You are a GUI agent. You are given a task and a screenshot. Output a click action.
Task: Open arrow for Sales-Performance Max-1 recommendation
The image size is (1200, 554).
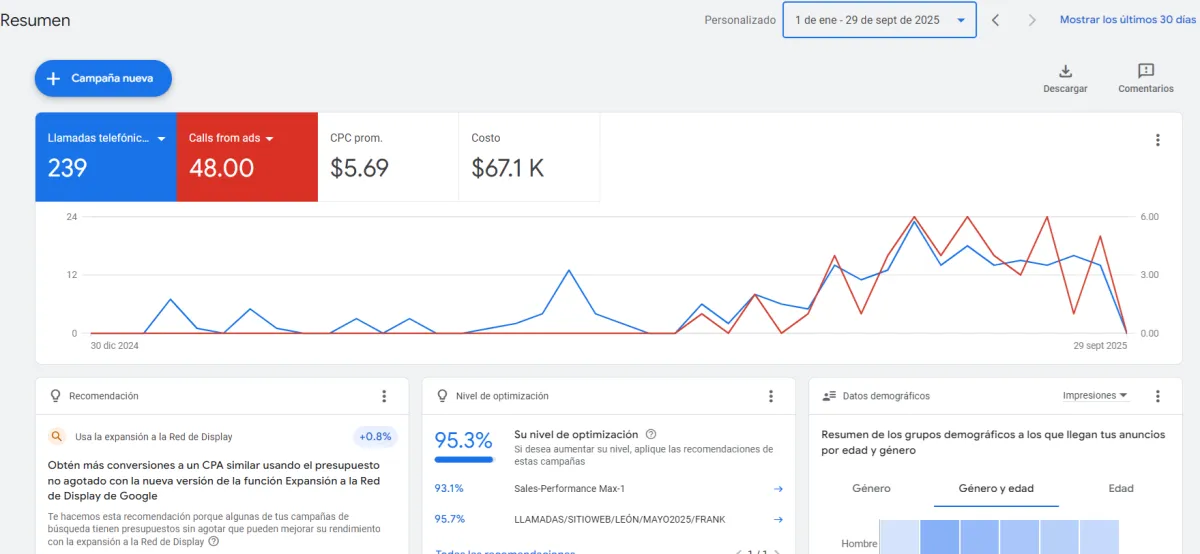pyautogui.click(x=778, y=489)
